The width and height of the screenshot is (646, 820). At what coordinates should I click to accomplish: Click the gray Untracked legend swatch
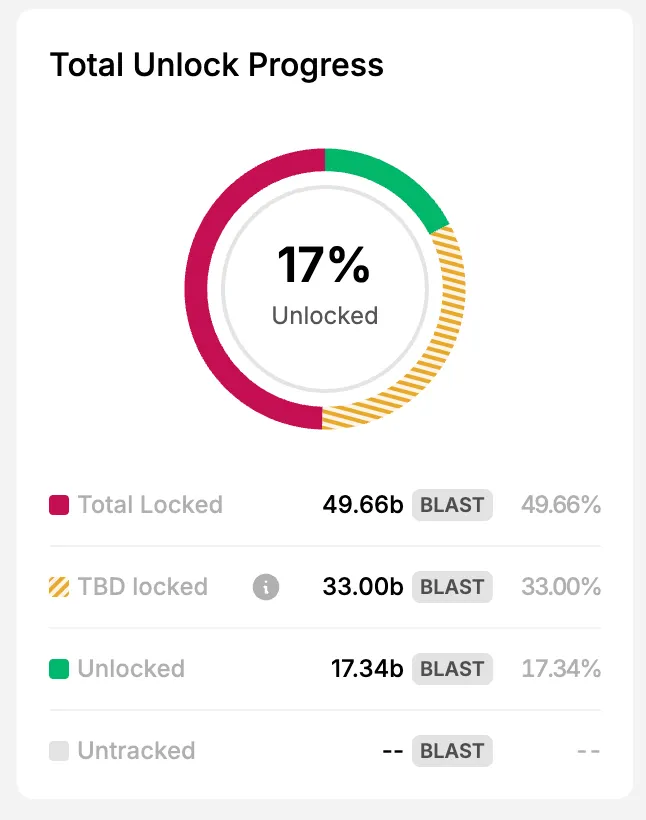click(x=59, y=751)
